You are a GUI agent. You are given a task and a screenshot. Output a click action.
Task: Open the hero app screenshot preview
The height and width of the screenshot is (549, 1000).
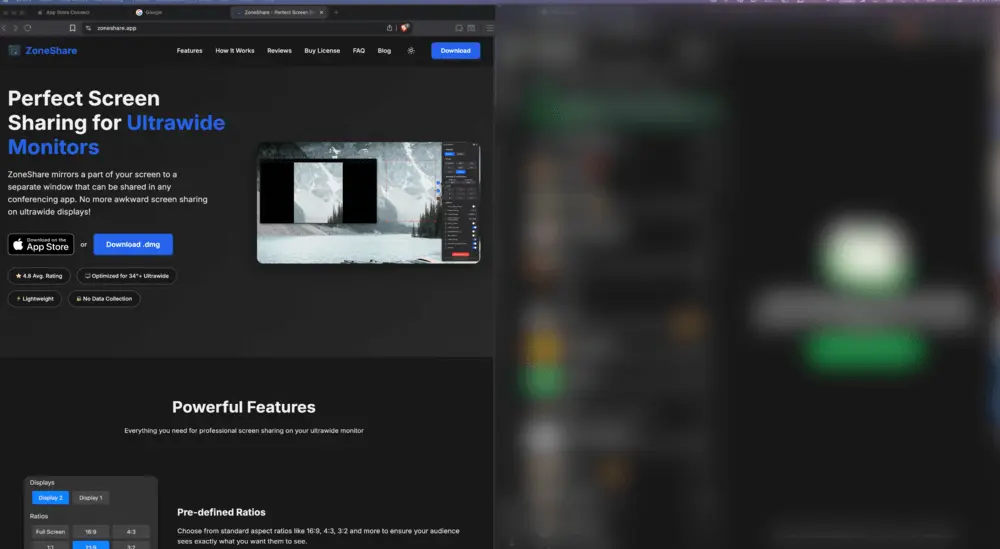click(x=369, y=202)
